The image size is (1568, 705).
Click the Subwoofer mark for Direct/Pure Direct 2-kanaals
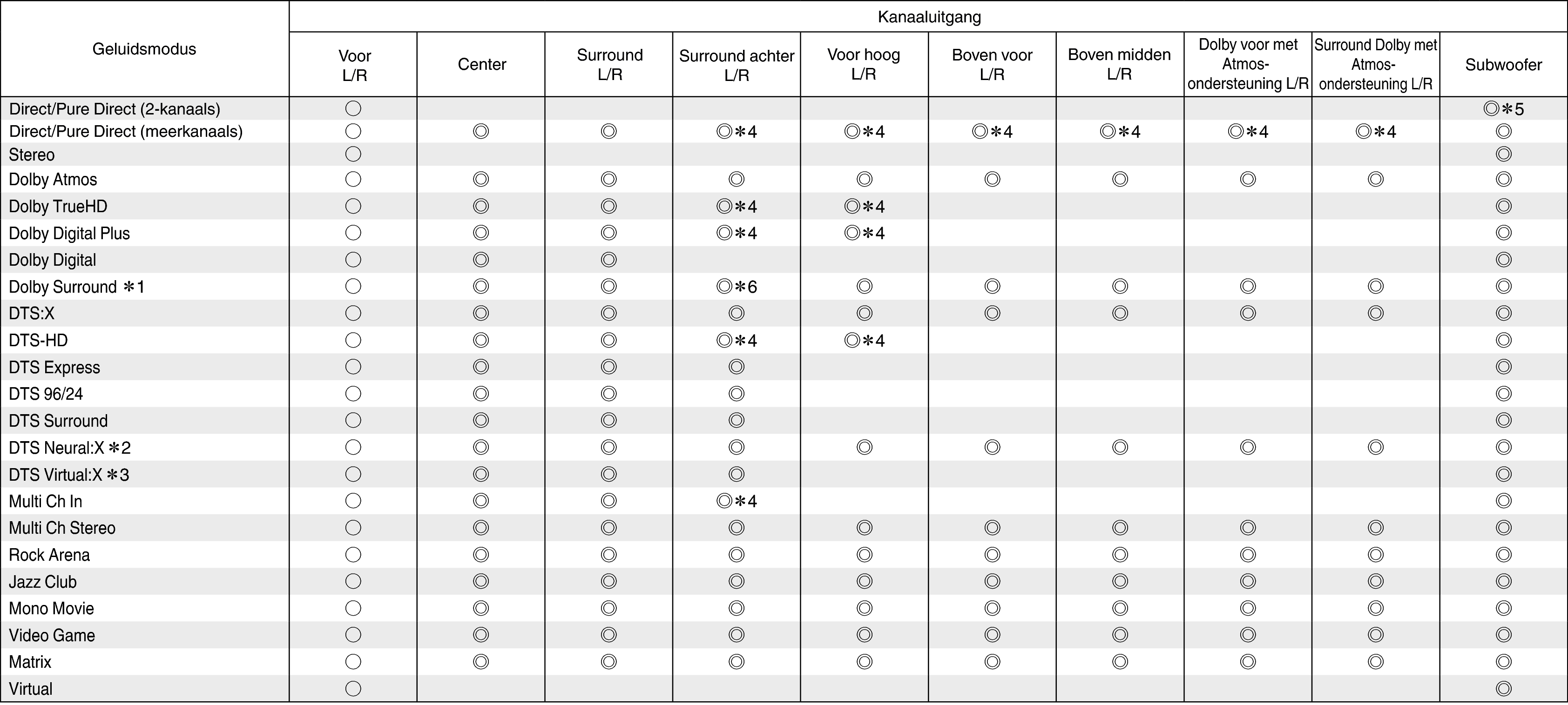point(1503,109)
